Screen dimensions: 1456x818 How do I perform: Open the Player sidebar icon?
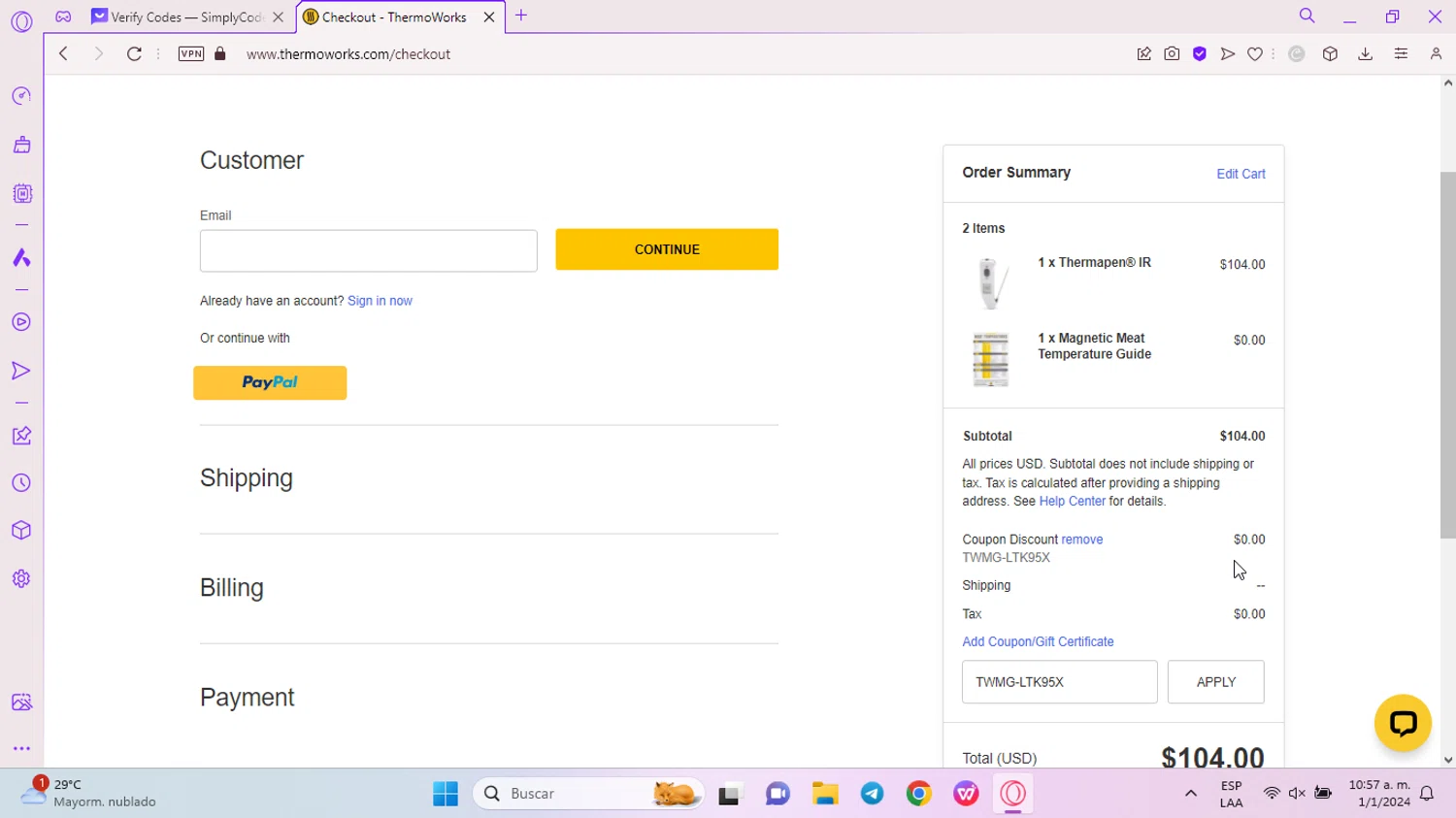tap(21, 322)
